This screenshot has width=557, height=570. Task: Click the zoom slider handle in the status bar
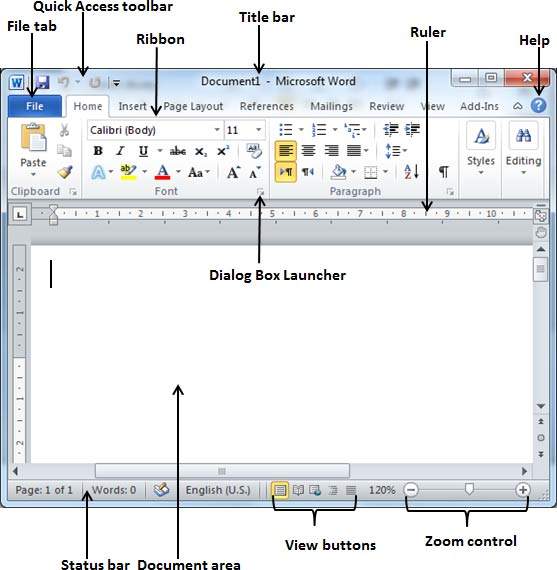469,489
